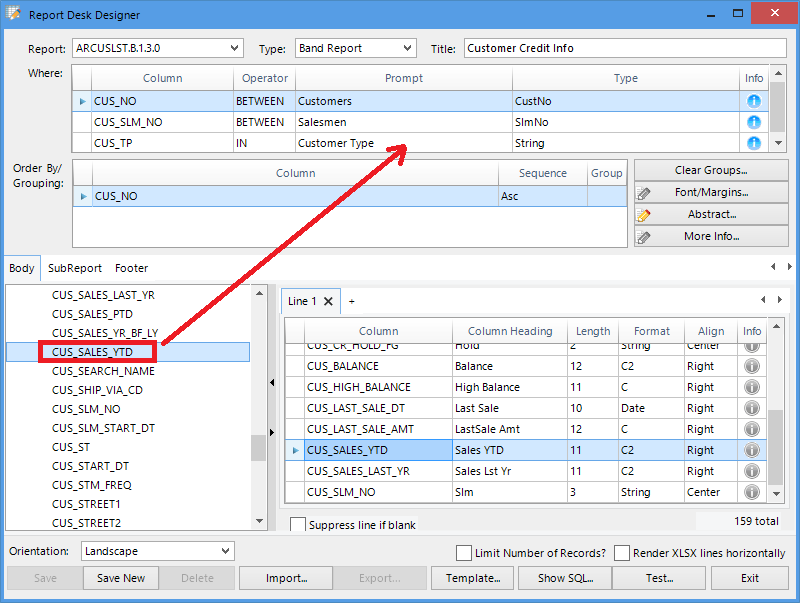Screen dimensions: 800x603
Task: Open the Orientation dropdown
Action: [x=224, y=551]
